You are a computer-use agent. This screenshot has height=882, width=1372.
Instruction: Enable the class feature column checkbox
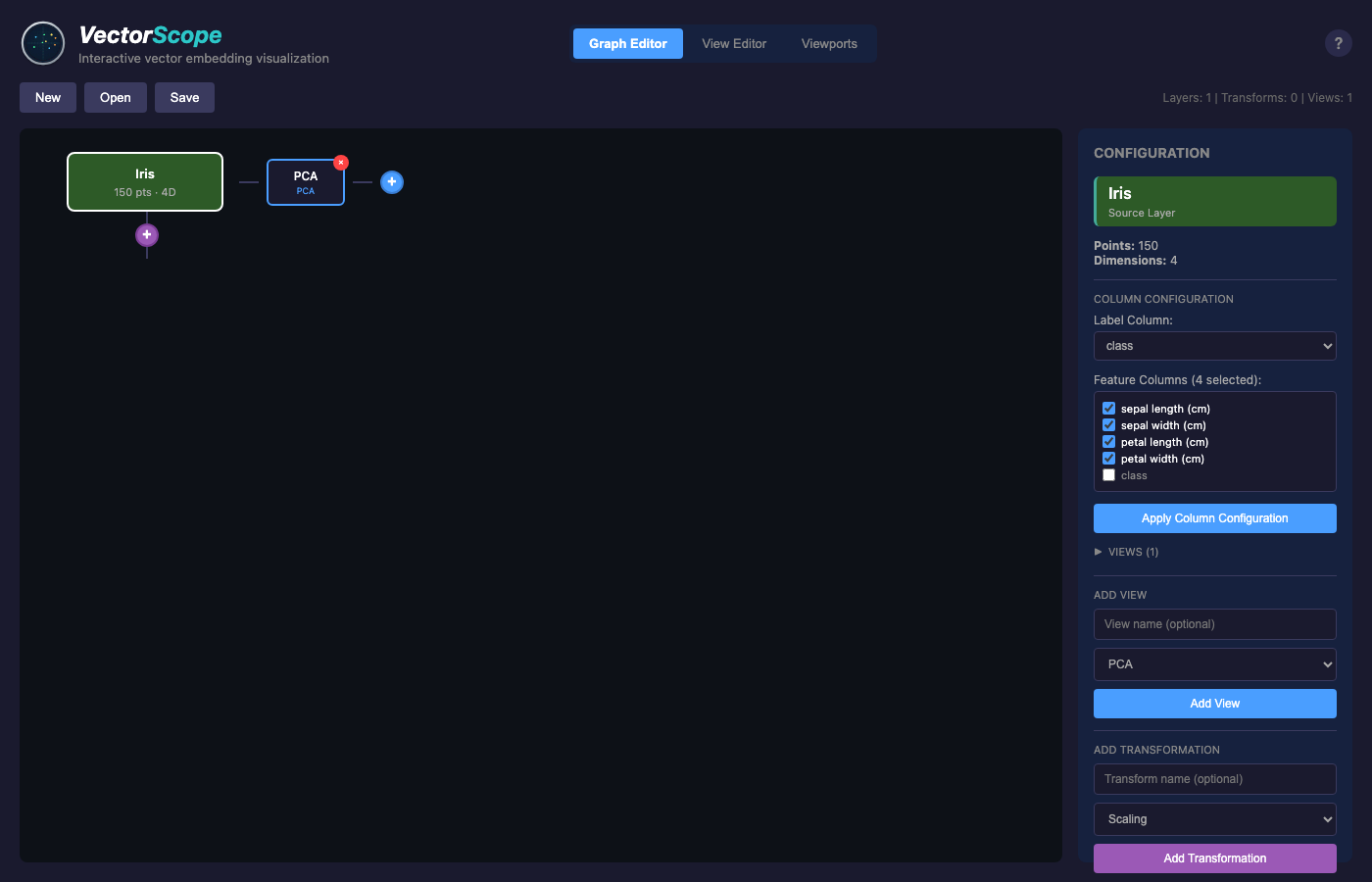pos(1109,475)
